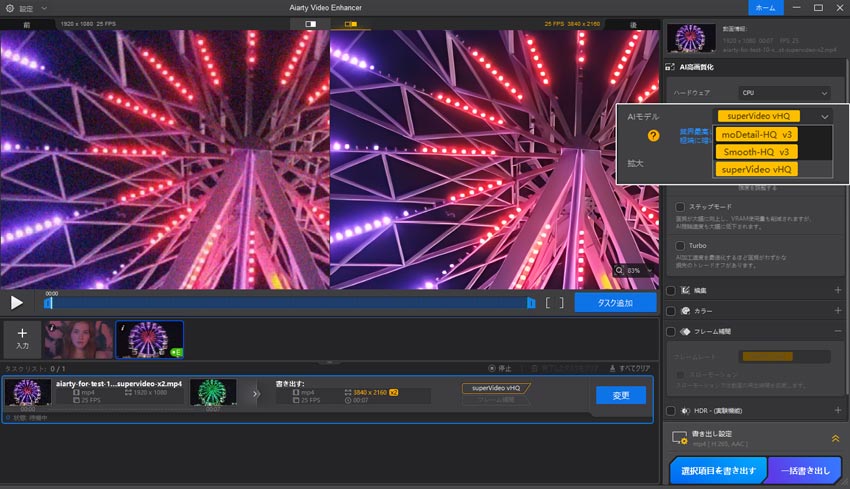Click the panel divider handle above task list
The height and width of the screenshot is (489, 850).
click(329, 362)
